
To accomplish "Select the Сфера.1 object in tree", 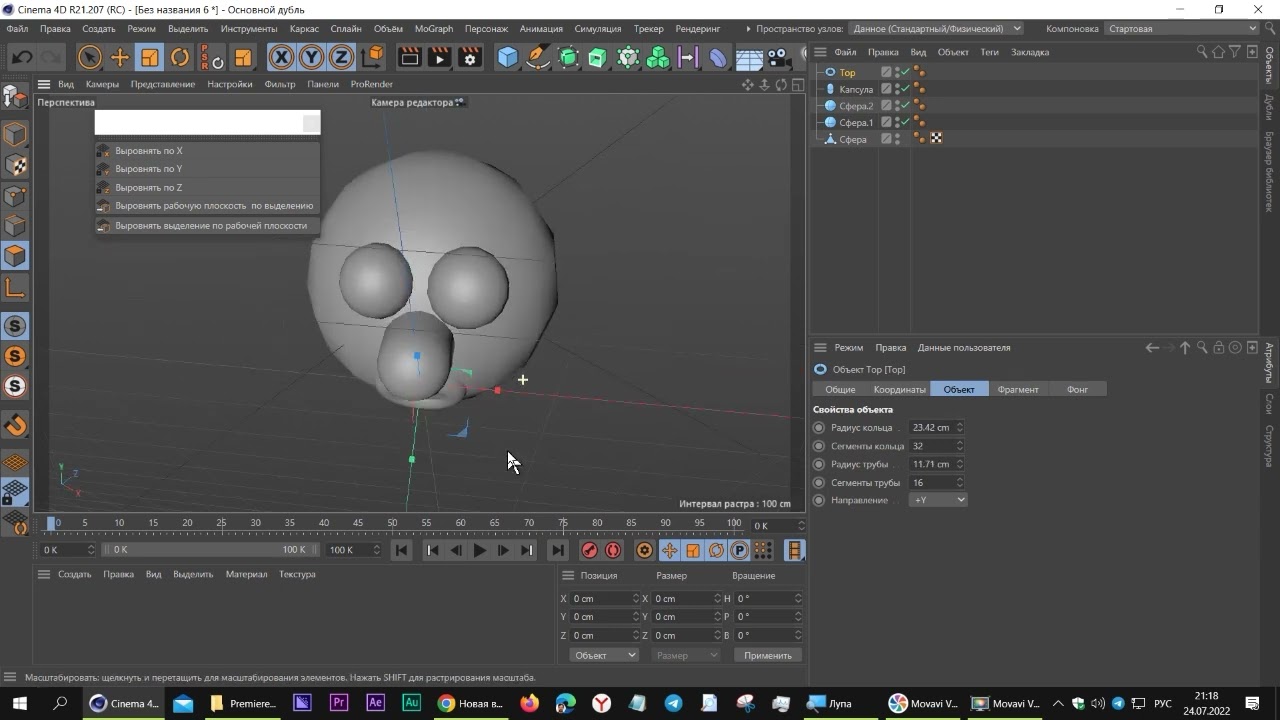I will (x=856, y=123).
